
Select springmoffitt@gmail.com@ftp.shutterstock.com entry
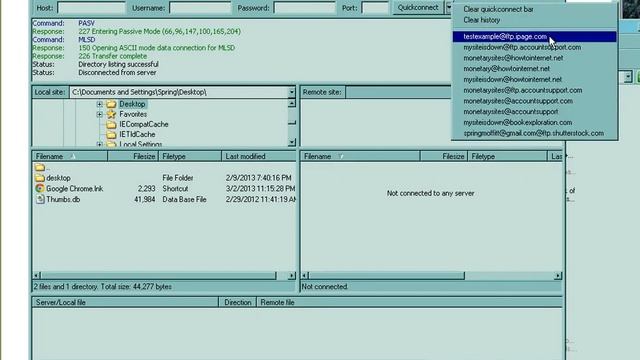tap(534, 133)
